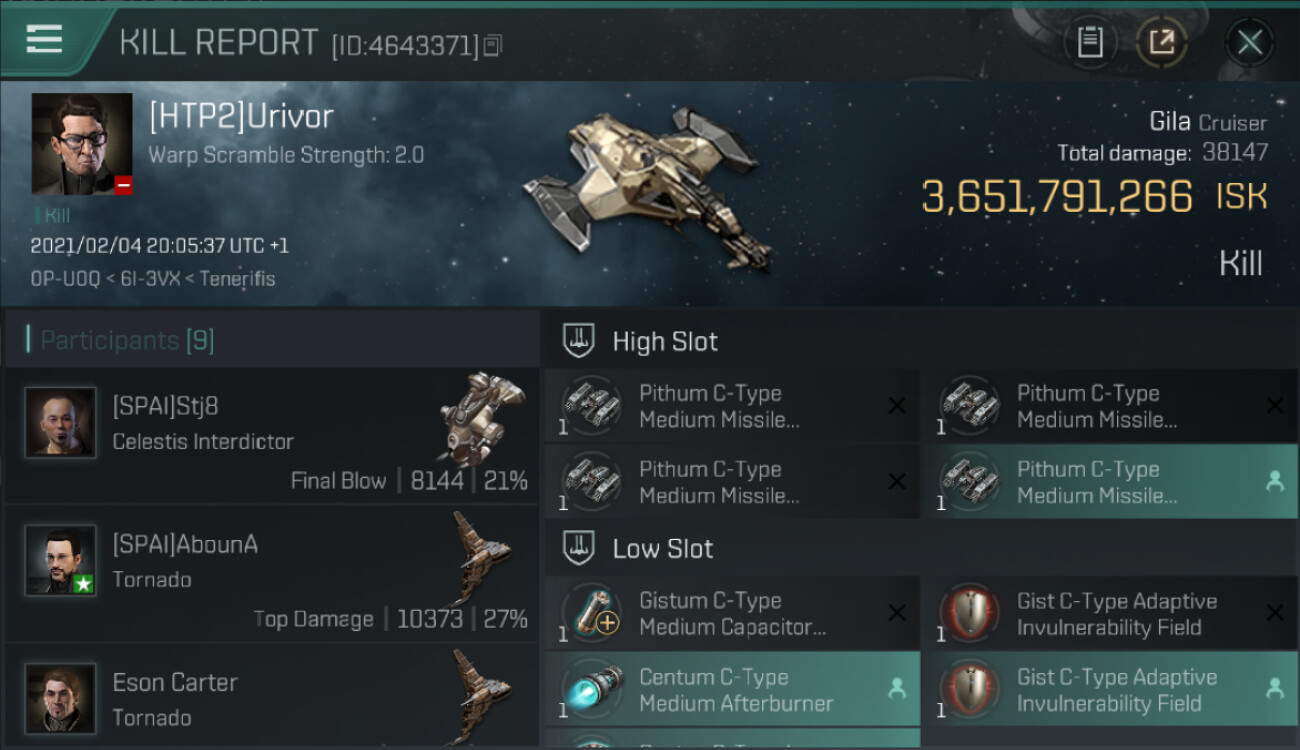Open Eson Carter's participant entry
The image size is (1300, 750).
click(x=271, y=696)
